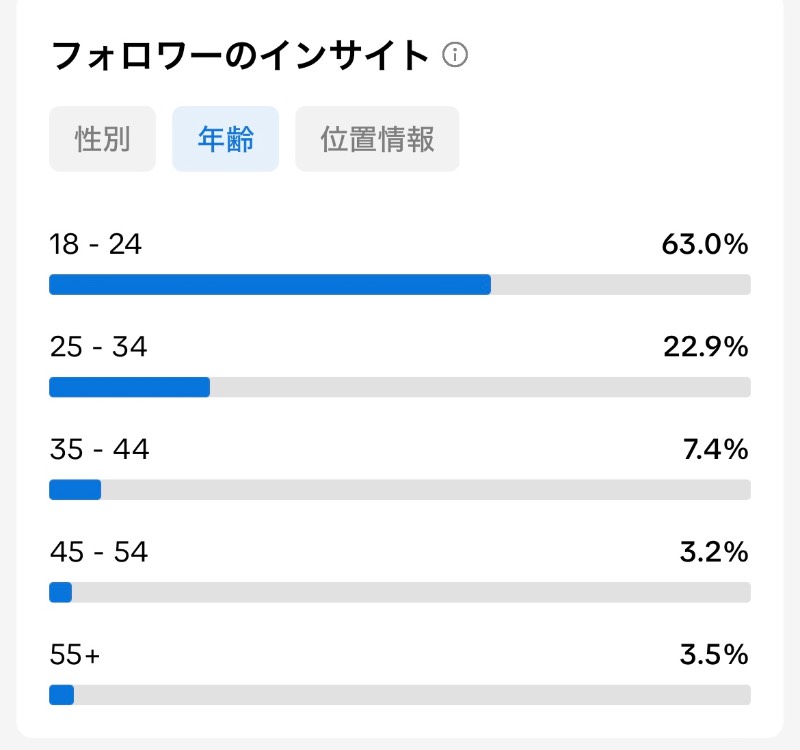Click the 22.9% percentage

(x=706, y=347)
